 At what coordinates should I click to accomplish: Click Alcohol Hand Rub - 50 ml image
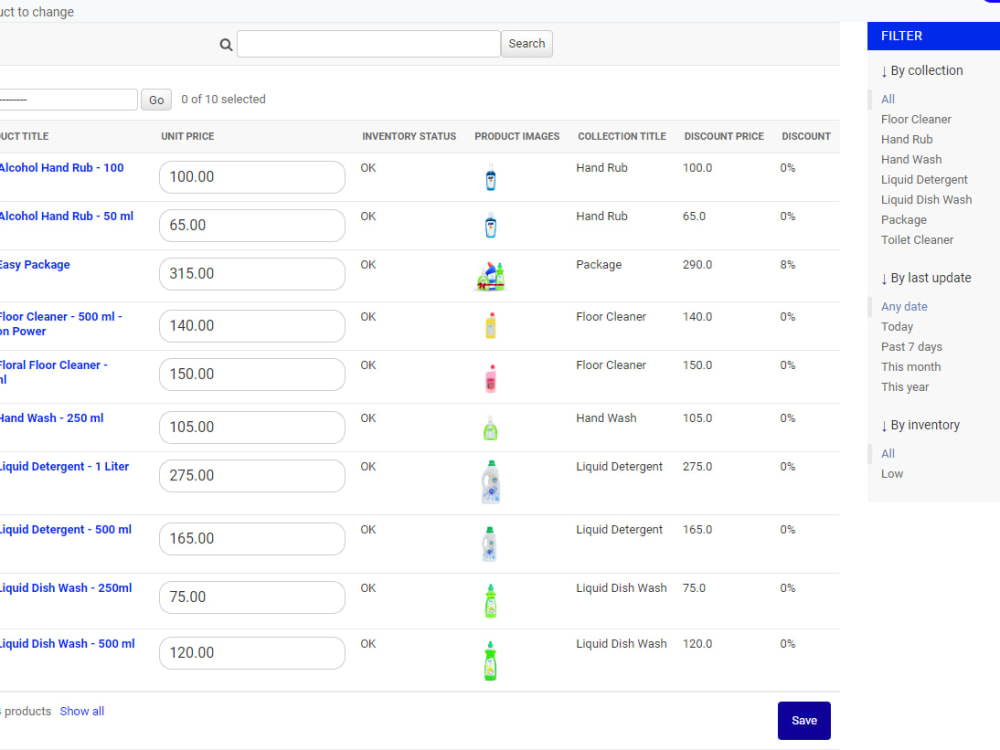tap(490, 225)
